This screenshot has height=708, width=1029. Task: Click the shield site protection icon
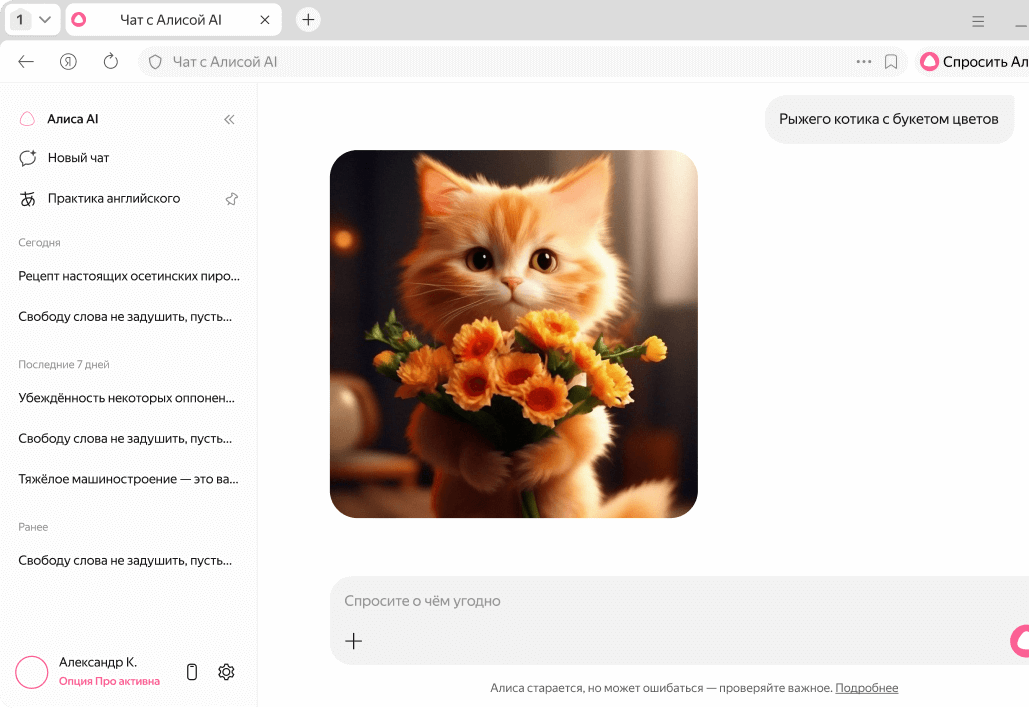point(155,62)
